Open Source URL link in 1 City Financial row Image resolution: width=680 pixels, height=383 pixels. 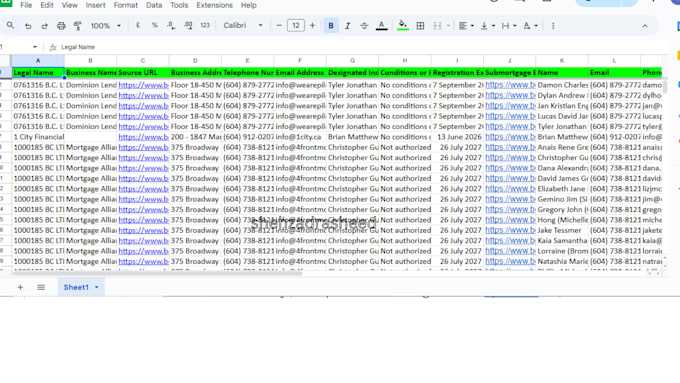click(144, 137)
